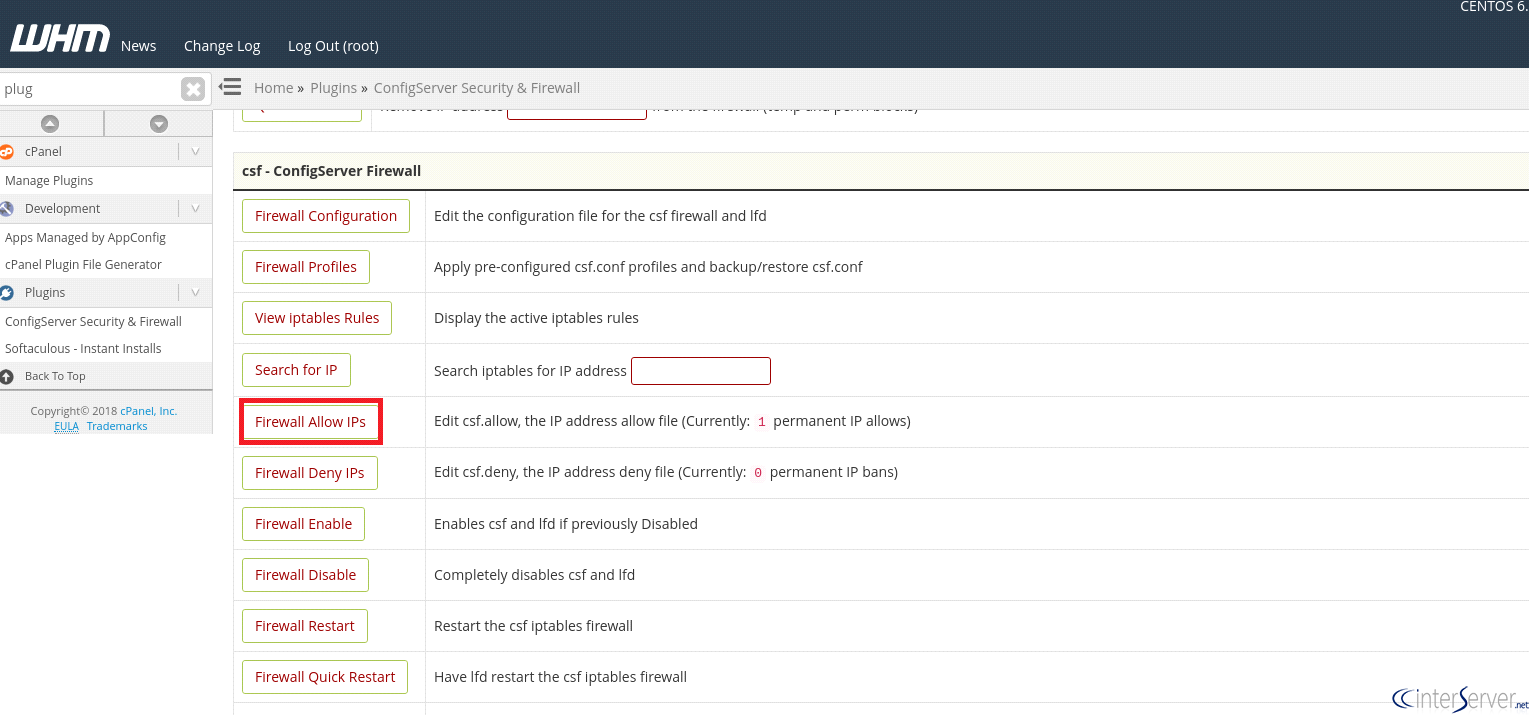Click the Search for IP button
This screenshot has width=1529, height=715.
tap(296, 370)
